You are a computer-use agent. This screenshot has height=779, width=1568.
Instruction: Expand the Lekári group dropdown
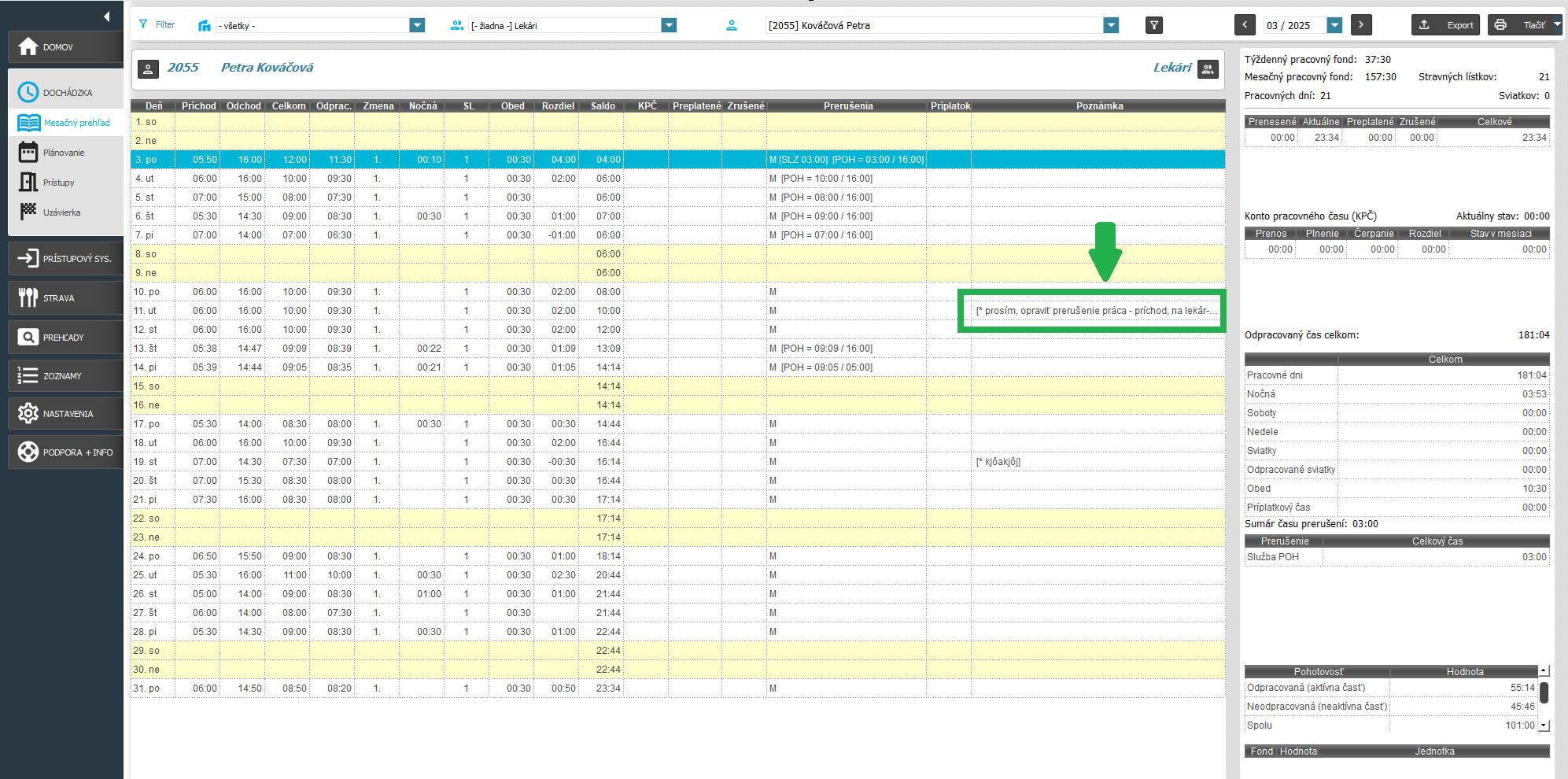point(669,25)
